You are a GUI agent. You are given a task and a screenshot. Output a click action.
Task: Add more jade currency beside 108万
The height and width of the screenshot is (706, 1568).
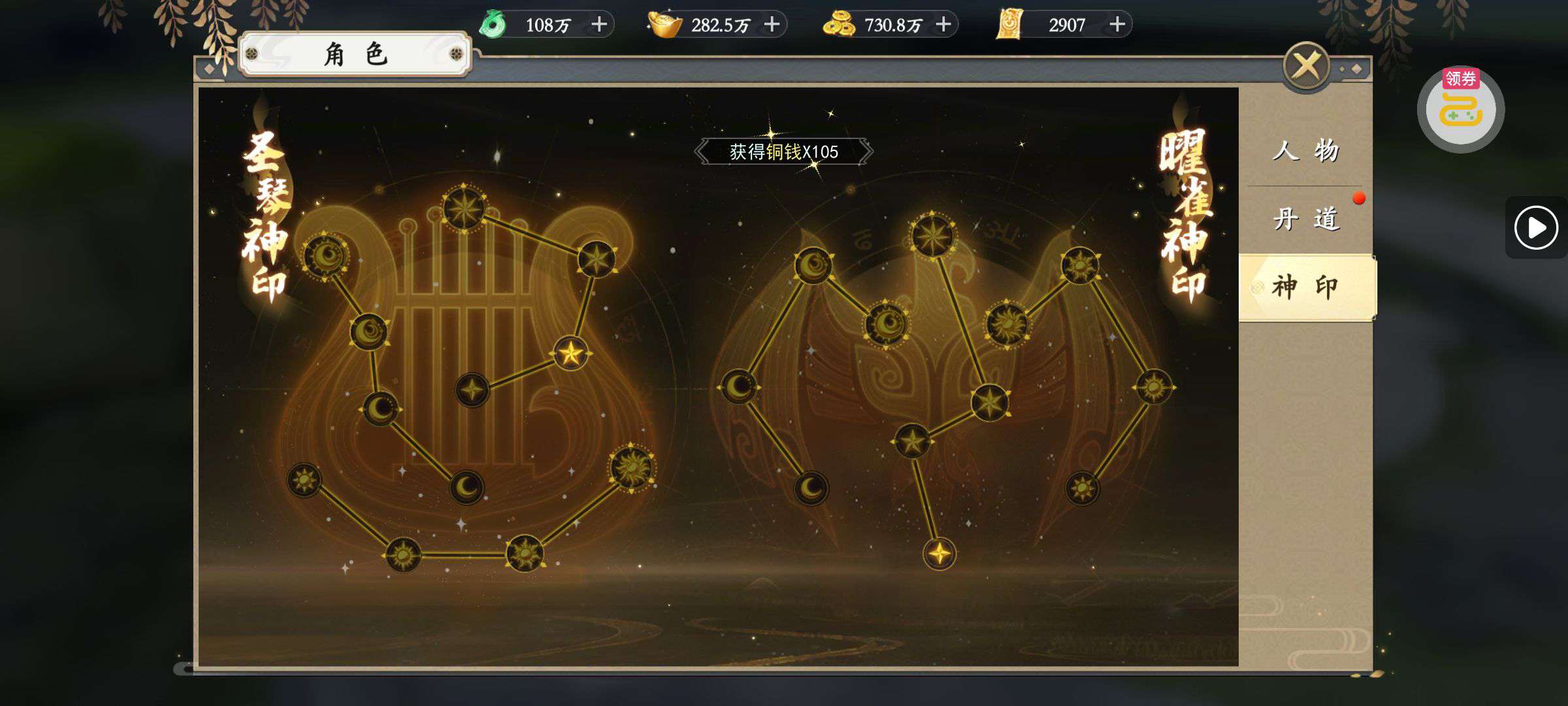click(x=599, y=25)
